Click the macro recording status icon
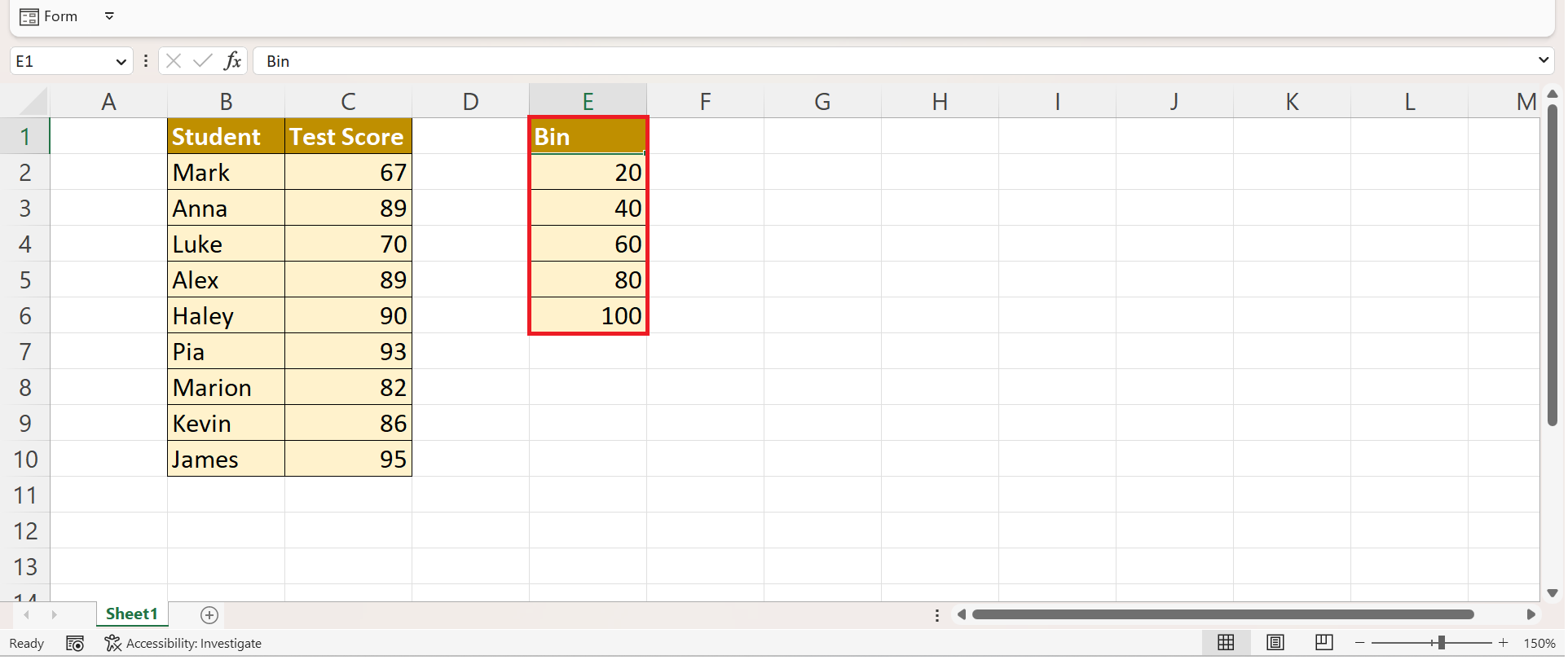 click(x=75, y=644)
